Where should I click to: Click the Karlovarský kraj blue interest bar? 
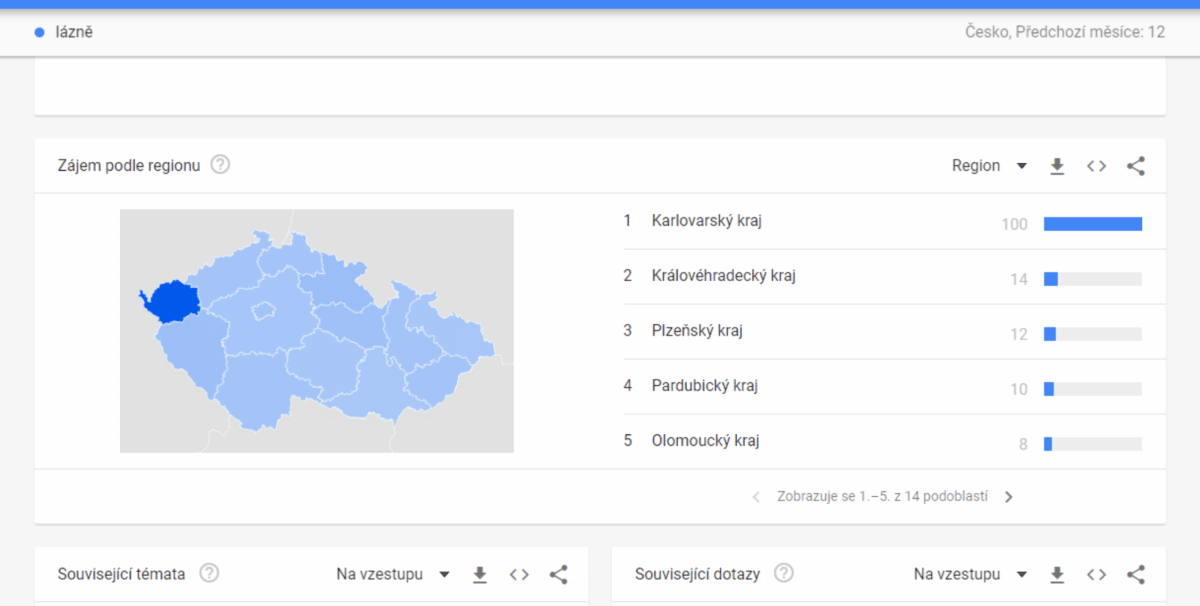pos(1093,224)
